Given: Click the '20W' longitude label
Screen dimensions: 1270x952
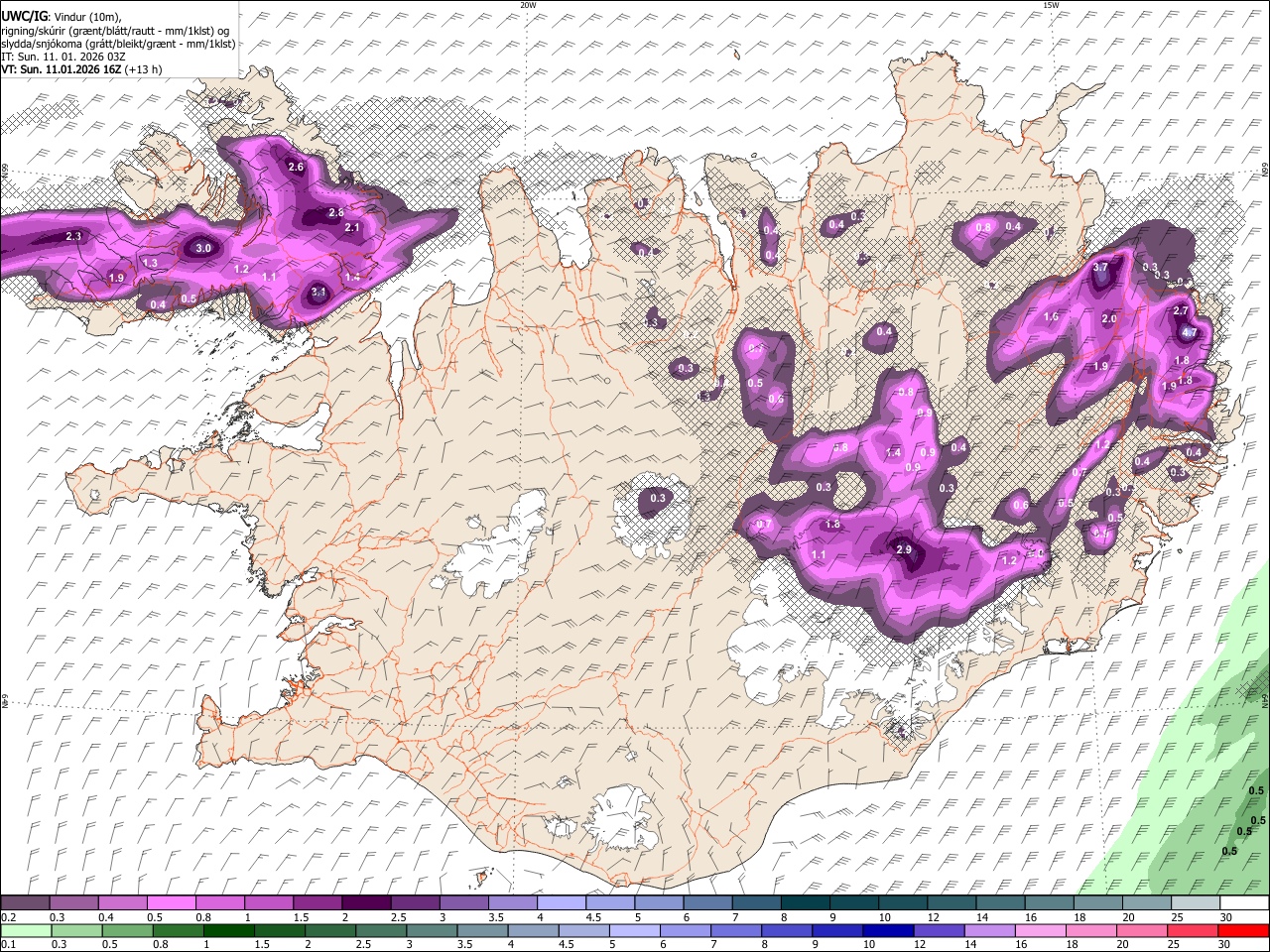Looking at the screenshot, I should point(528,5).
